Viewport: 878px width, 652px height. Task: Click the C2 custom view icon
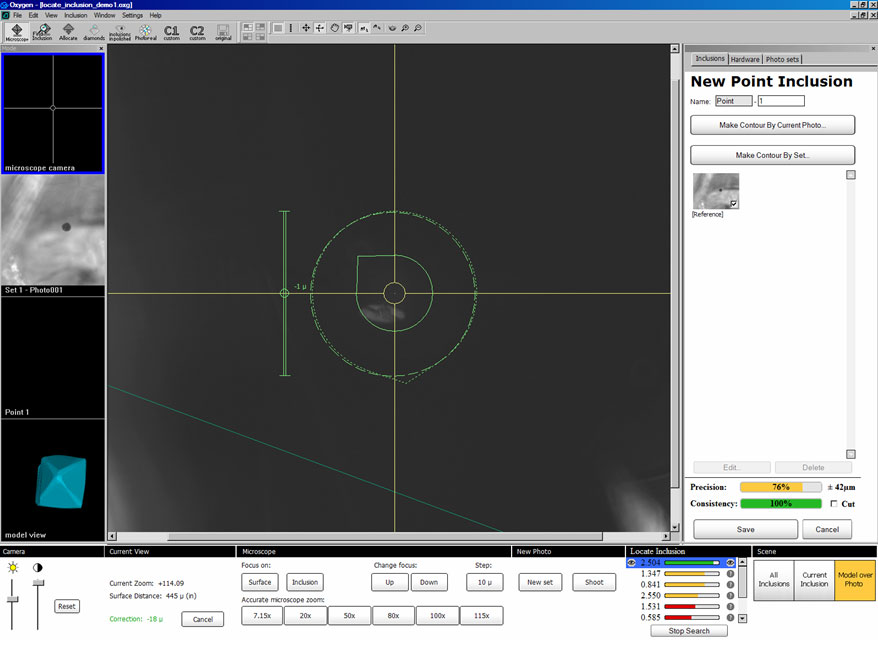click(197, 32)
